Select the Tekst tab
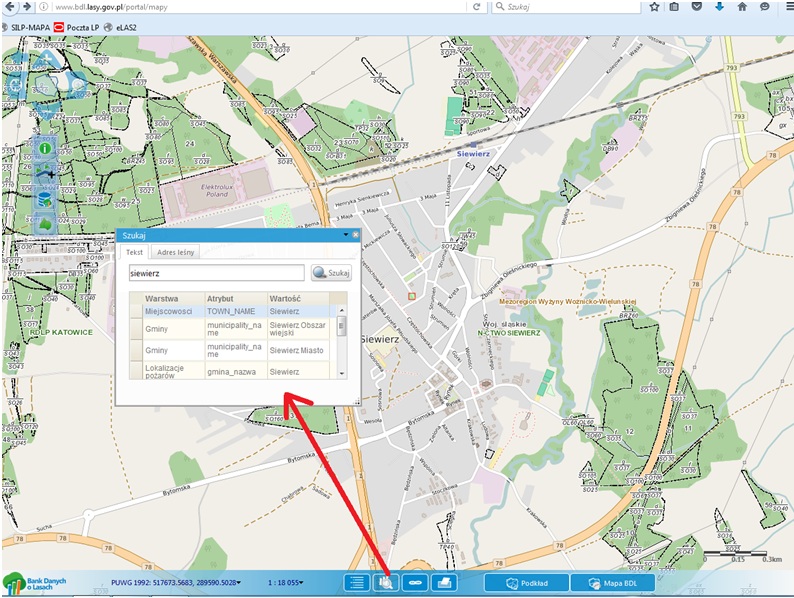 (135, 252)
